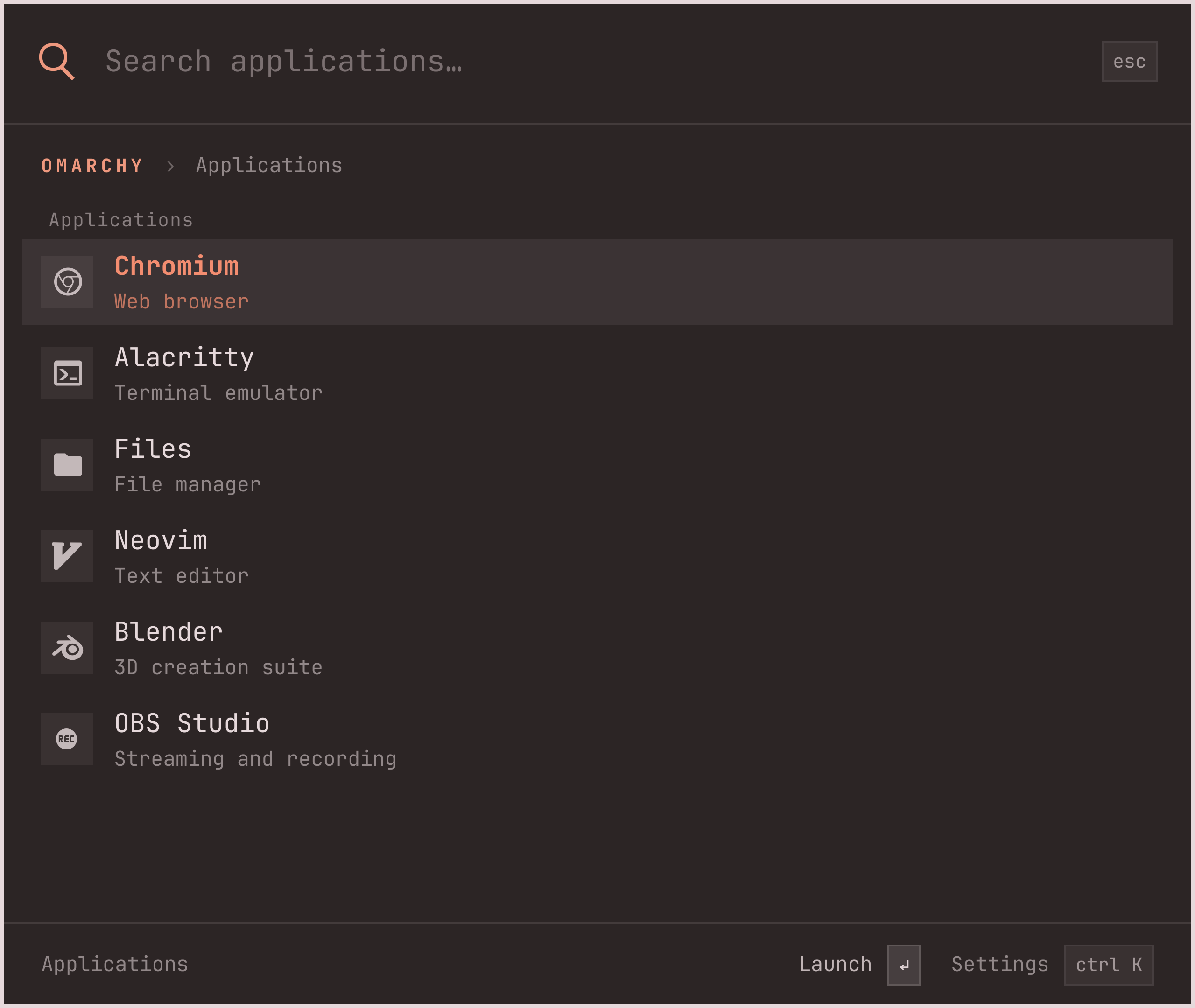Click the Files folder icon

tap(67, 465)
